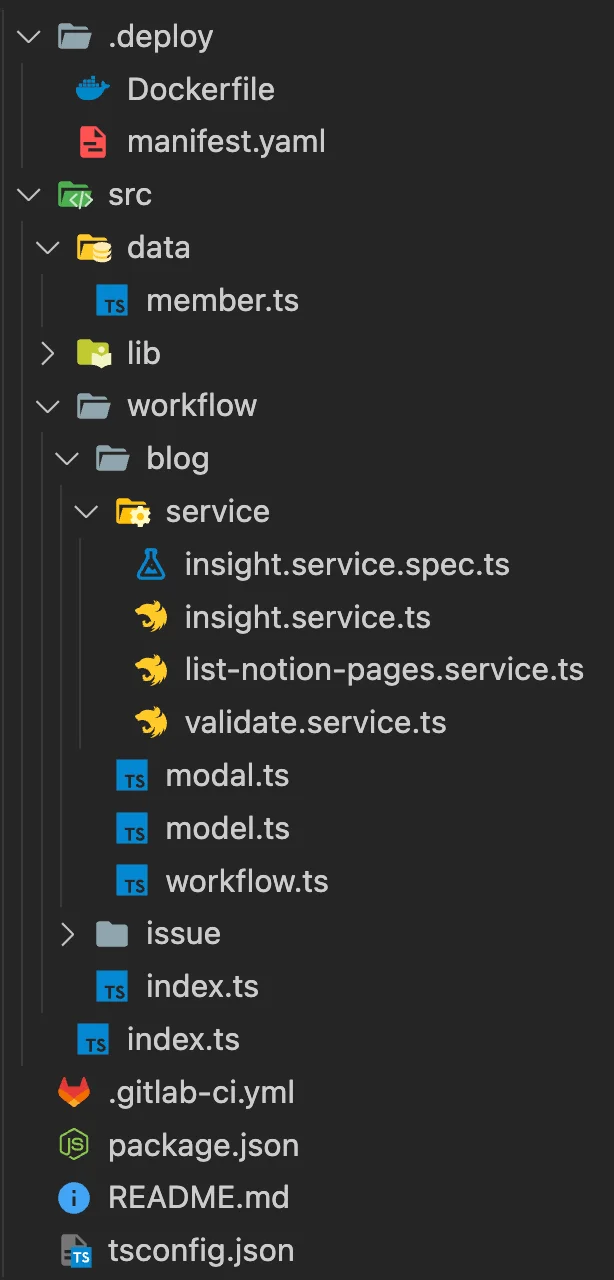Open insight.service.ts in the editor
Viewport: 614px width, 1280px height.
coord(307,618)
